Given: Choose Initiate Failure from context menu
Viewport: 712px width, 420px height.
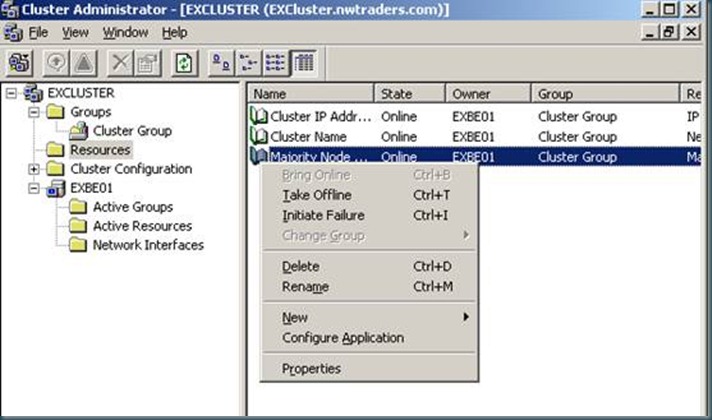Looking at the screenshot, I should 369,215.
